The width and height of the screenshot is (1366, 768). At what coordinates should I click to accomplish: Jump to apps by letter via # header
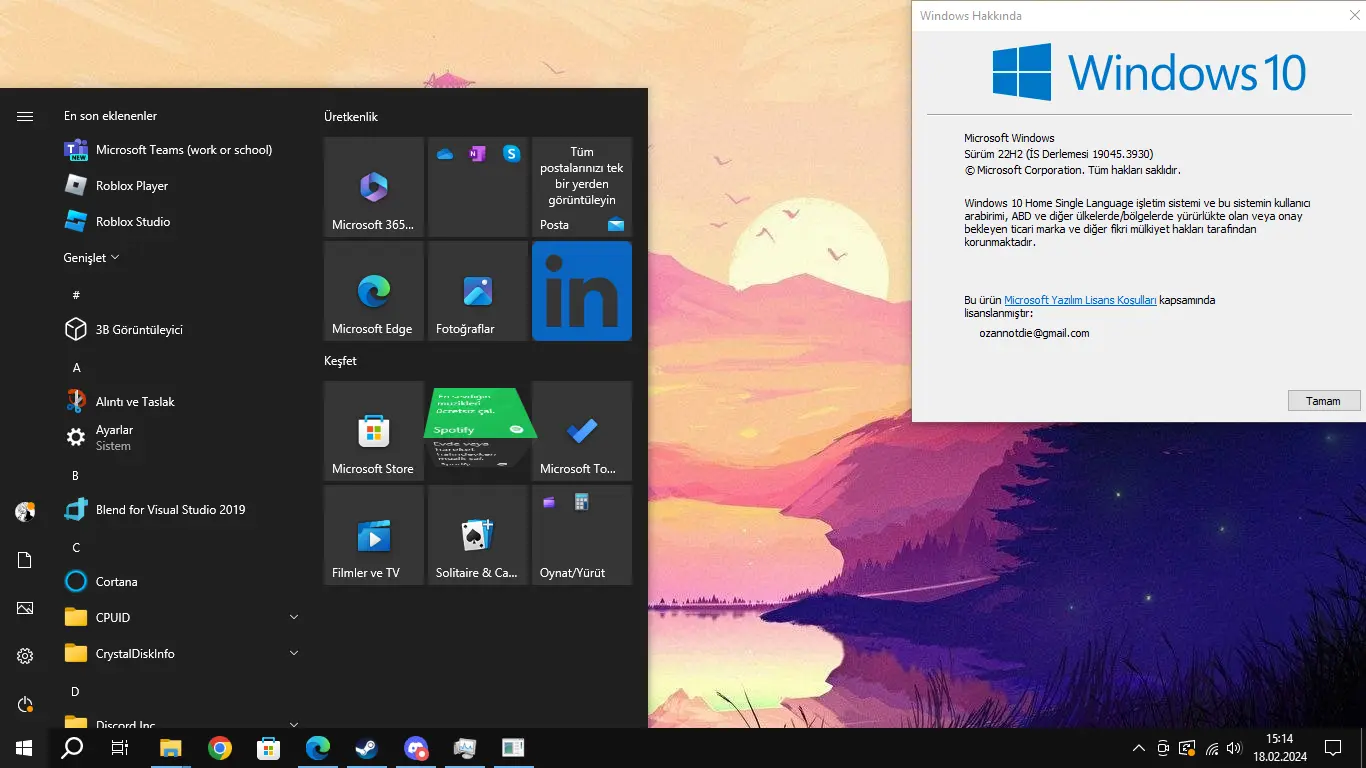pos(76,295)
